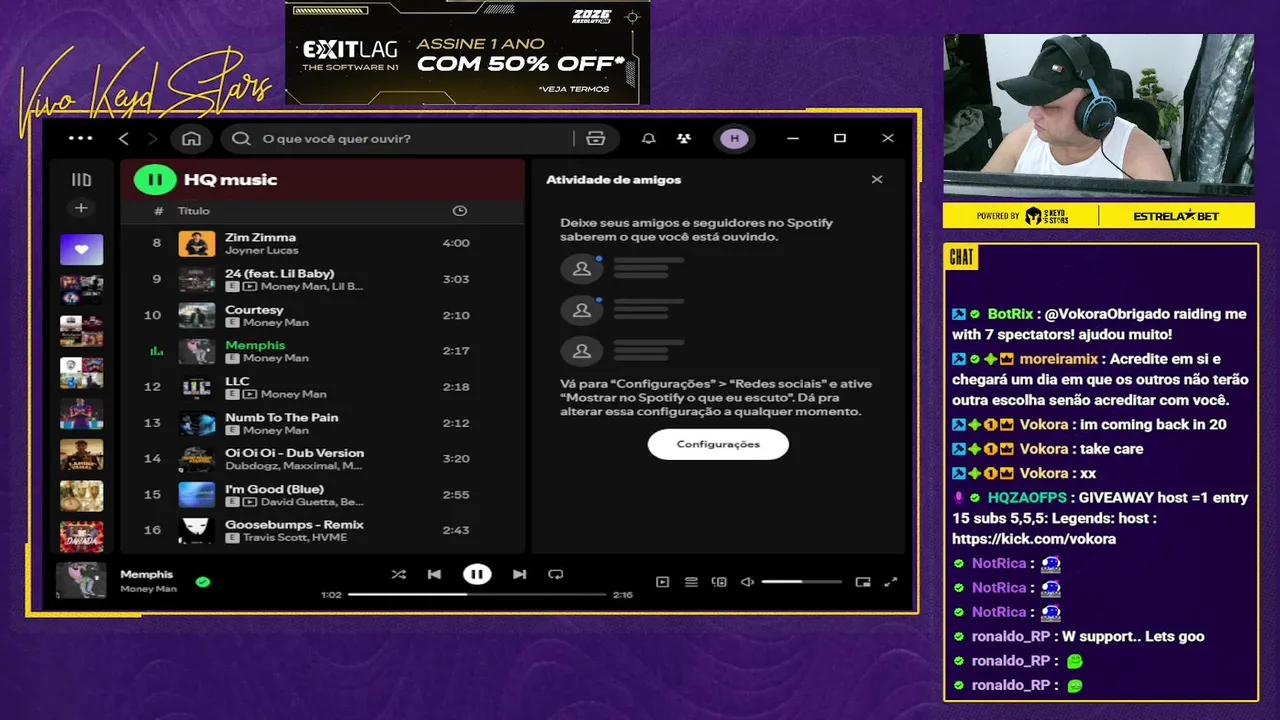
Task: Sort by the duration clock column
Action: 459,211
